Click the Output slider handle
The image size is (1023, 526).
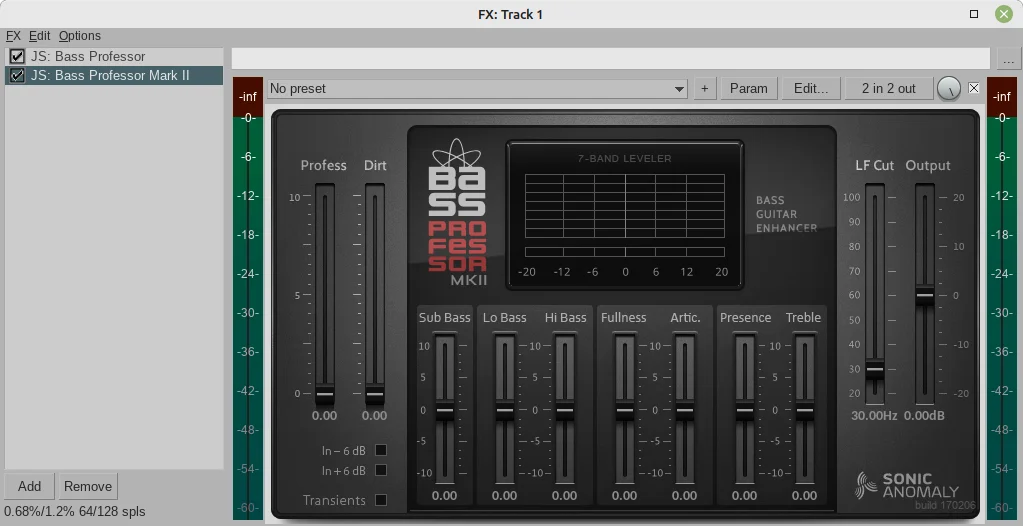pos(924,296)
